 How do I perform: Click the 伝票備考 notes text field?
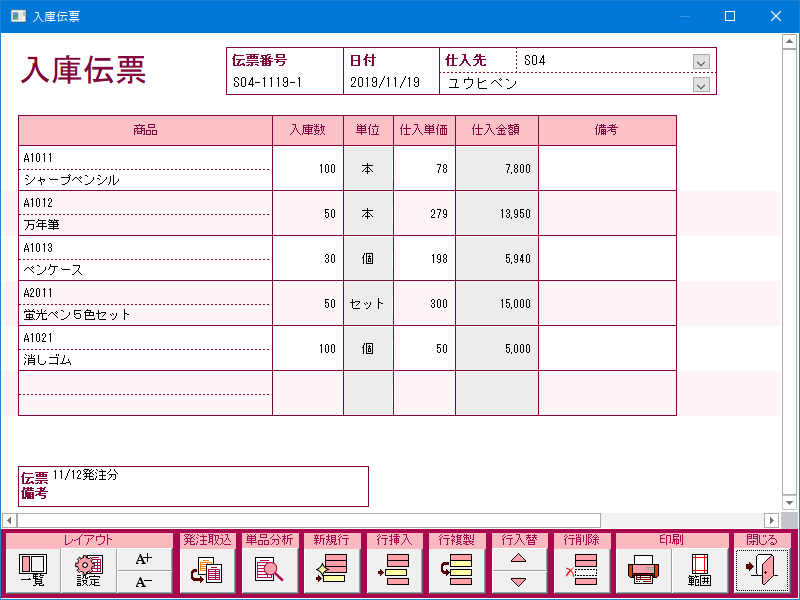pyautogui.click(x=210, y=486)
